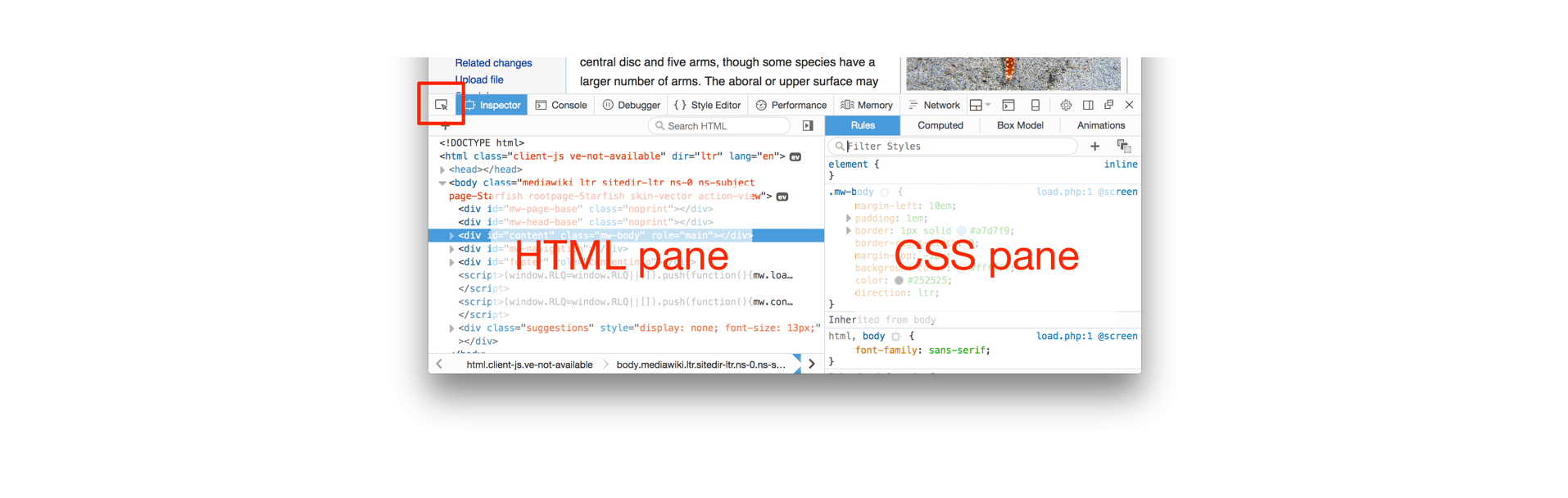The width and height of the screenshot is (1568, 498).
Task: Click the inline source label
Action: (1121, 165)
